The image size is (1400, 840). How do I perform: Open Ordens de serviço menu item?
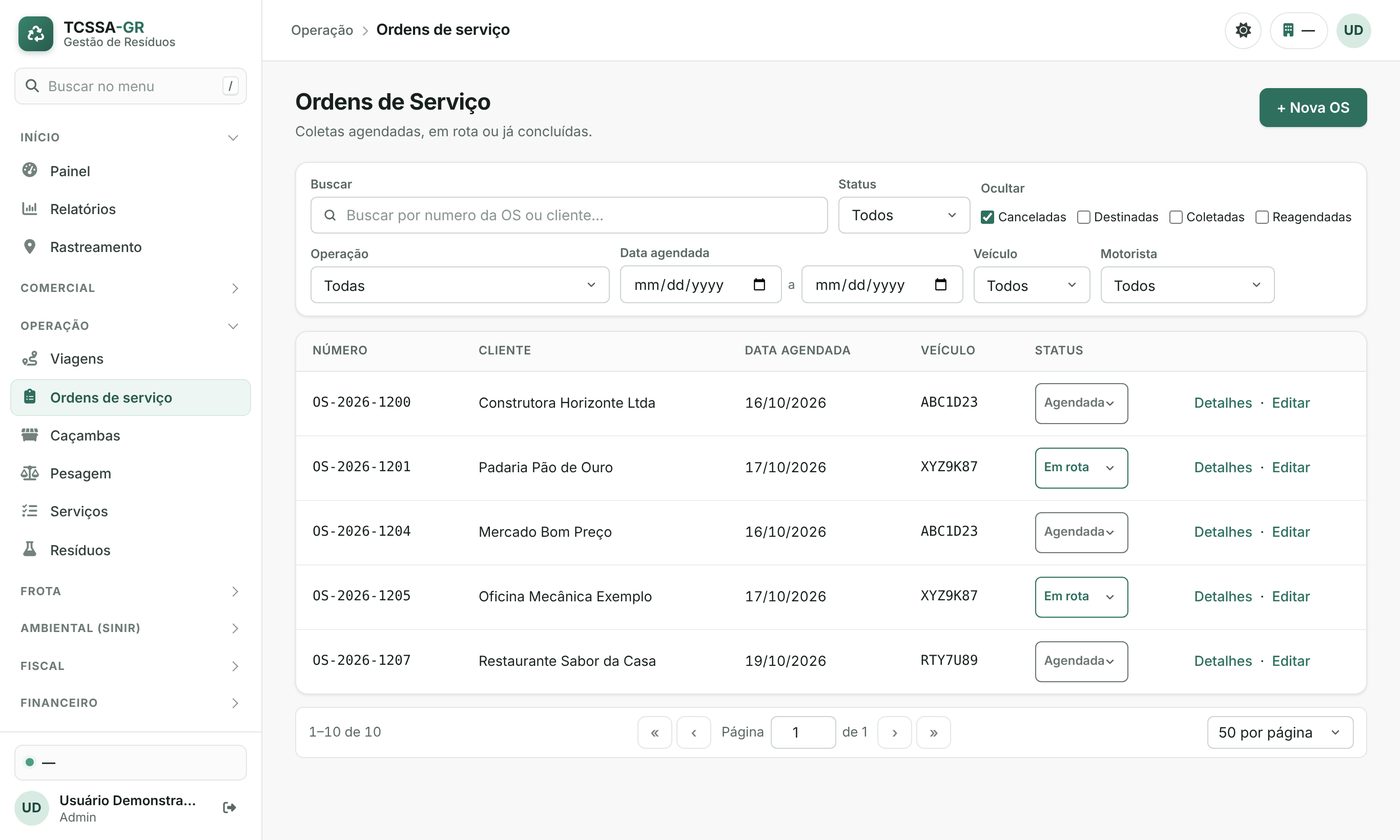(130, 397)
